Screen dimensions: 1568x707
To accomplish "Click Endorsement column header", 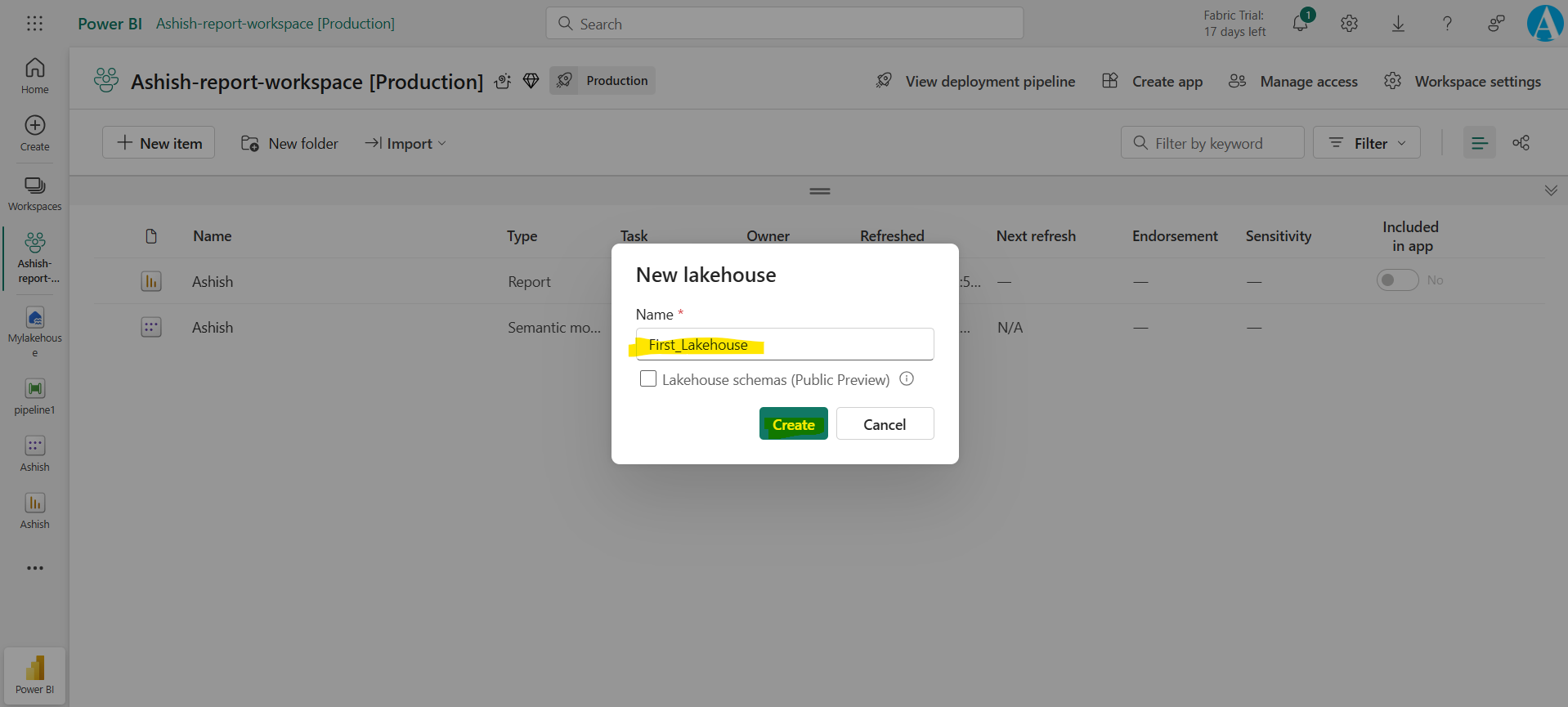I will [1175, 236].
